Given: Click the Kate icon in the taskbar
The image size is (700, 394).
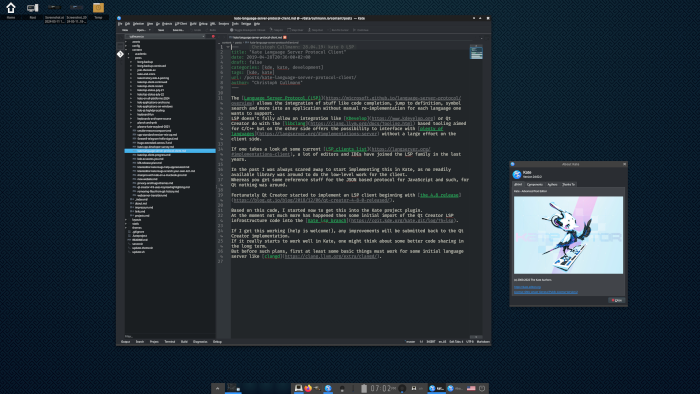Looking at the screenshot, I should 436,388.
